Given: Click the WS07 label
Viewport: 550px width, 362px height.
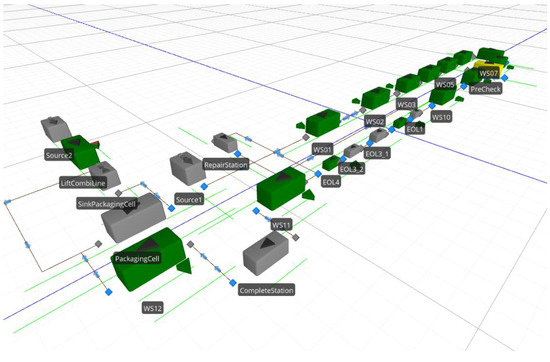Looking at the screenshot, I should pos(488,73).
